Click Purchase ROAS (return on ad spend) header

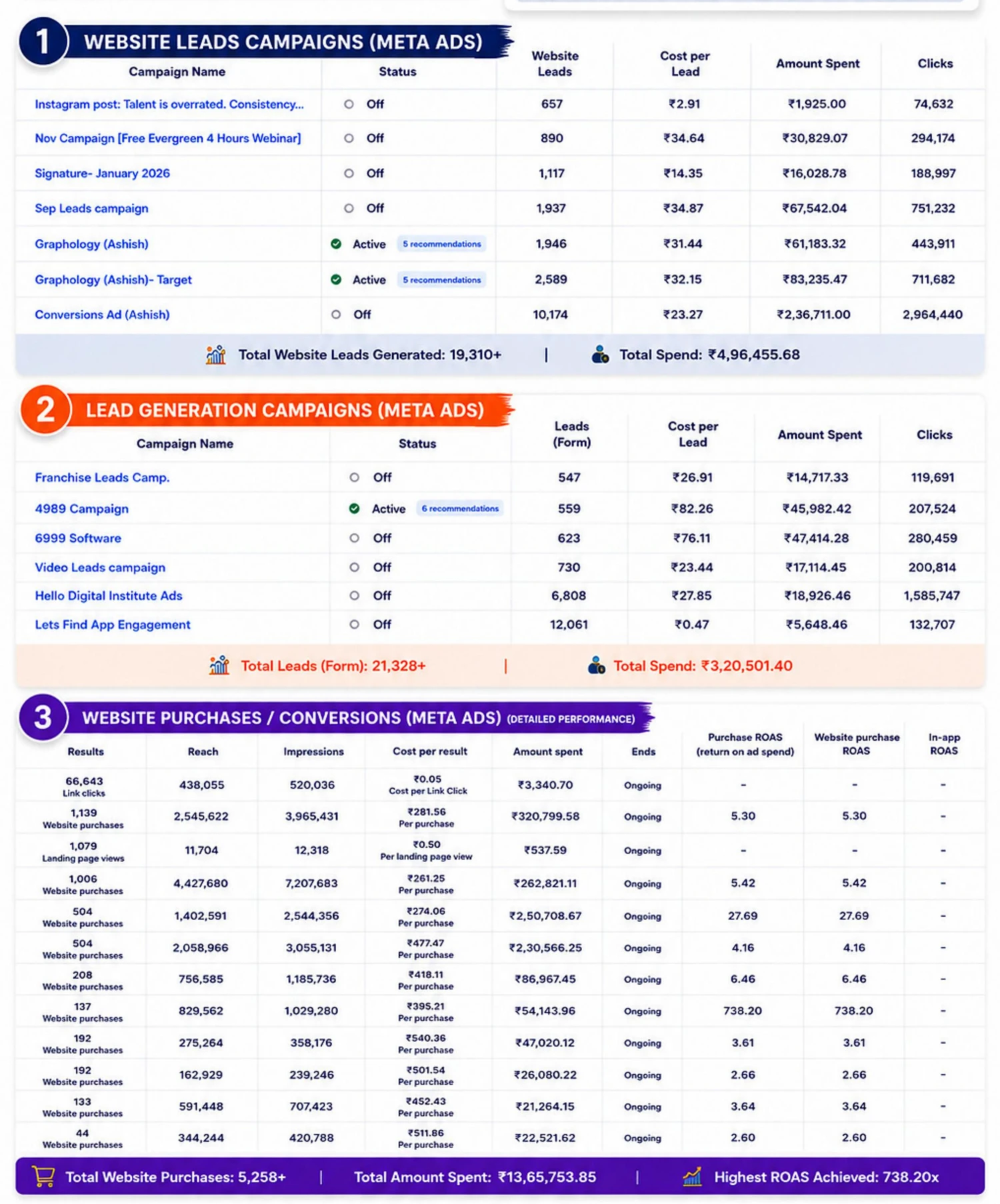(x=745, y=744)
